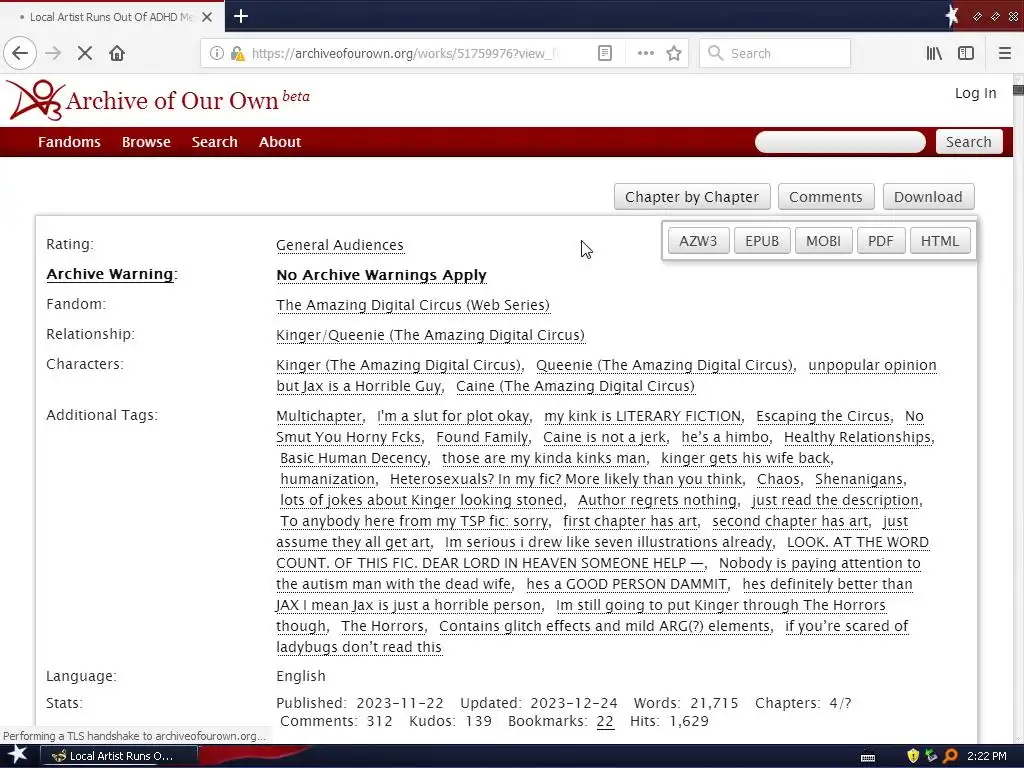Screen dimensions: 1024x768
Task: Click the lock warning security icon
Action: click(237, 54)
